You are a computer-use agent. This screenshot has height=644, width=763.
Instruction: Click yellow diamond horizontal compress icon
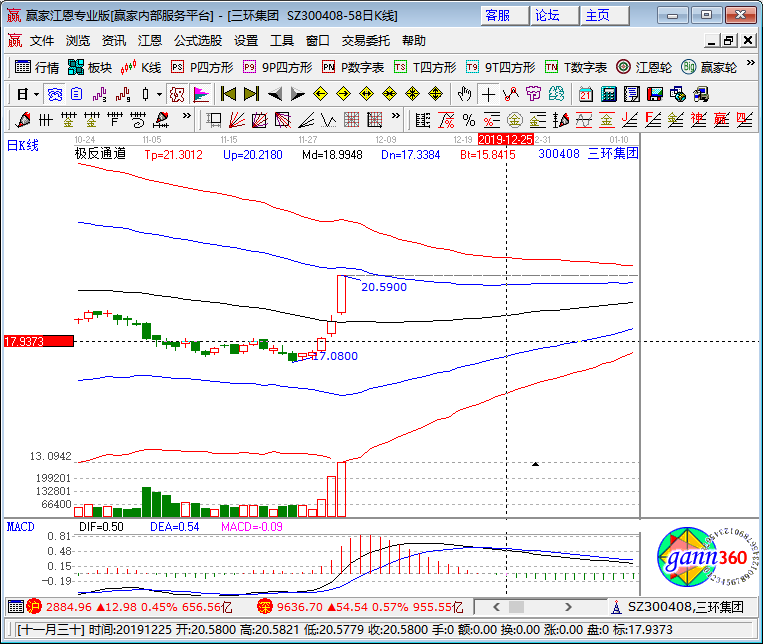(x=389, y=94)
